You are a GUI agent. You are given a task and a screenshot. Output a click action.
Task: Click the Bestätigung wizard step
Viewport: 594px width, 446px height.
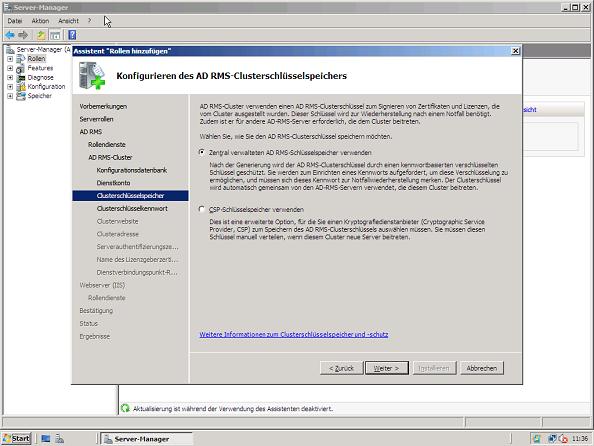[x=96, y=311]
